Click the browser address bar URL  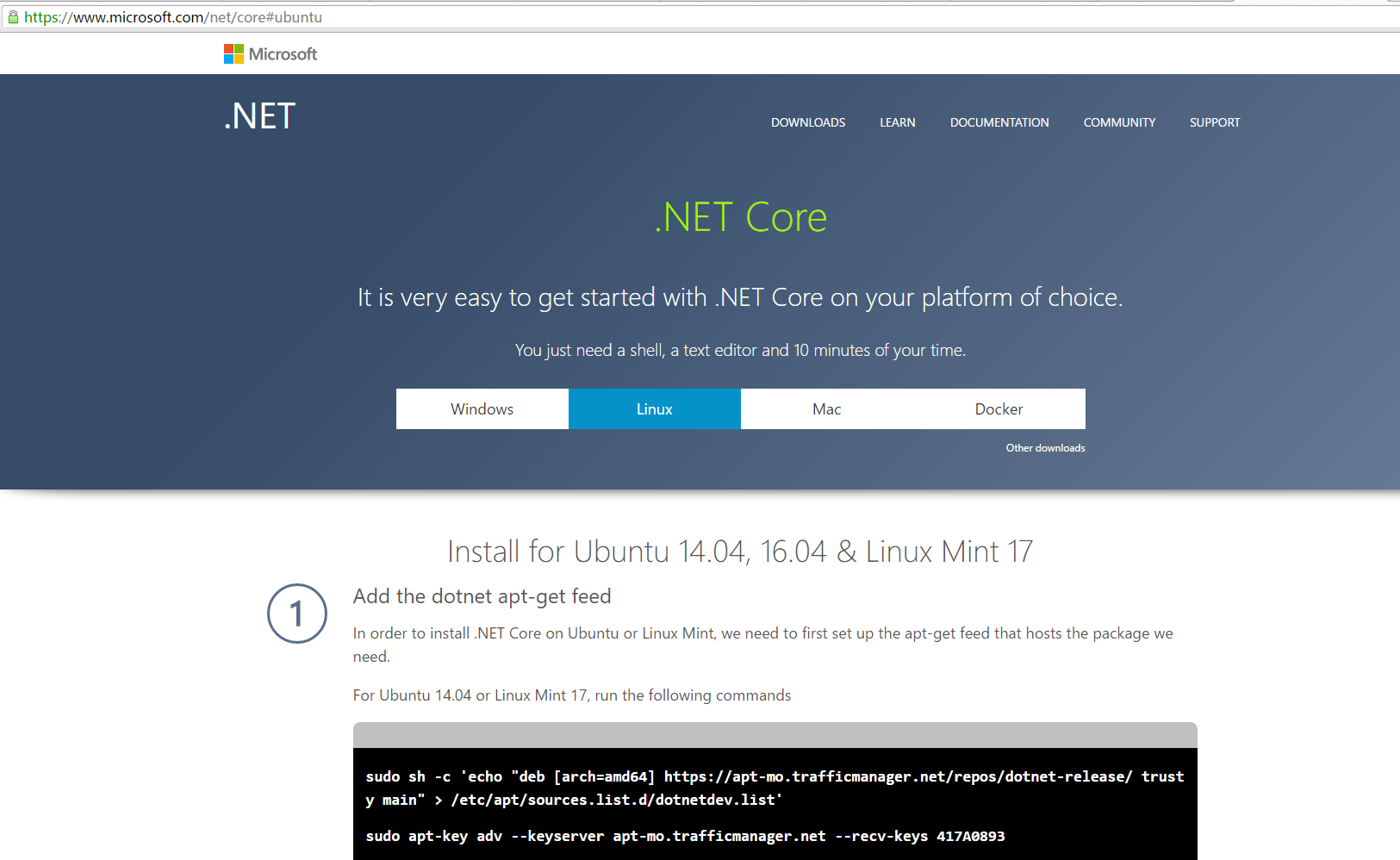173,17
